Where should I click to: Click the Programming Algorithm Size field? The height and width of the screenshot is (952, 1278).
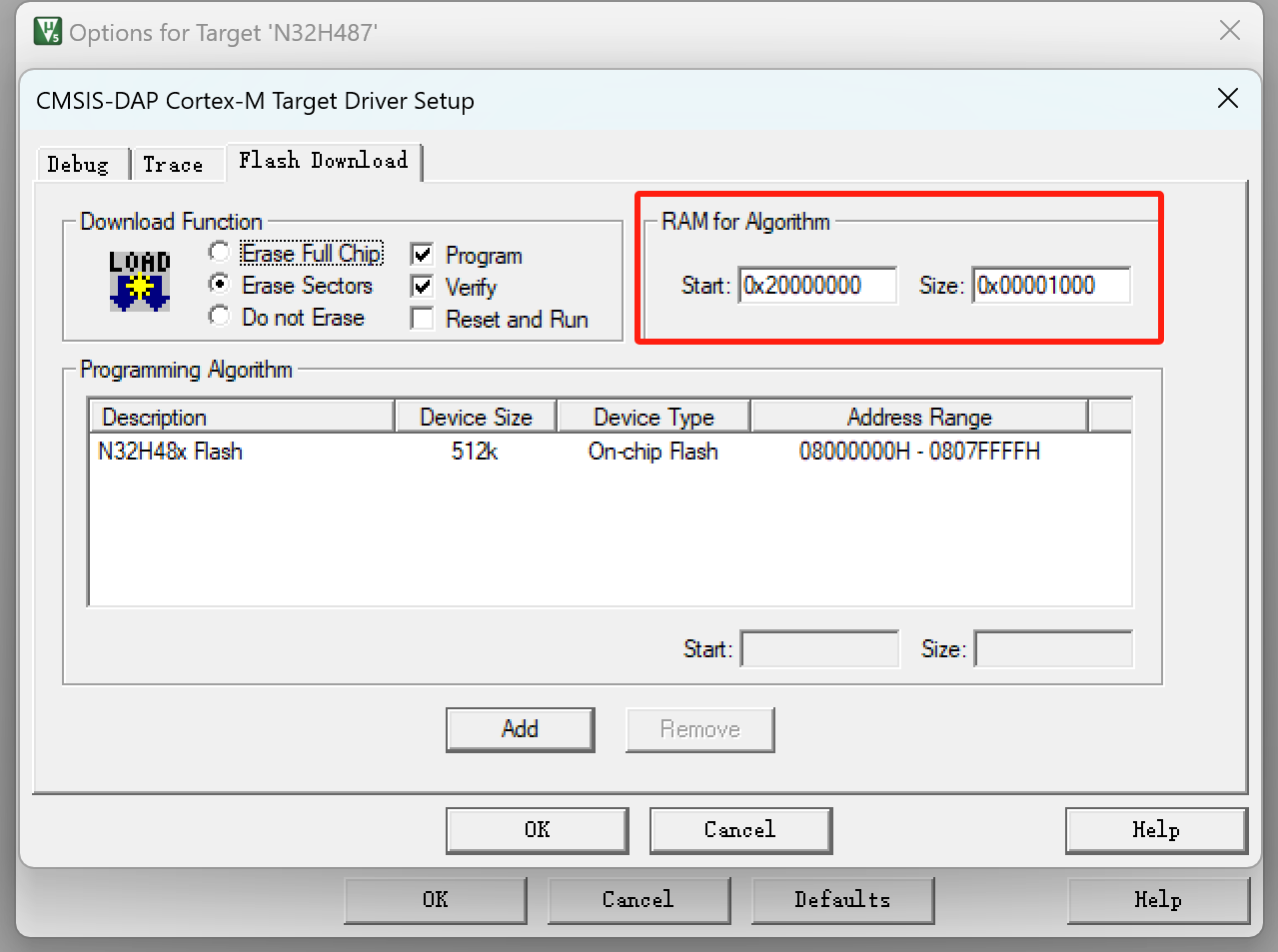[x=1053, y=649]
